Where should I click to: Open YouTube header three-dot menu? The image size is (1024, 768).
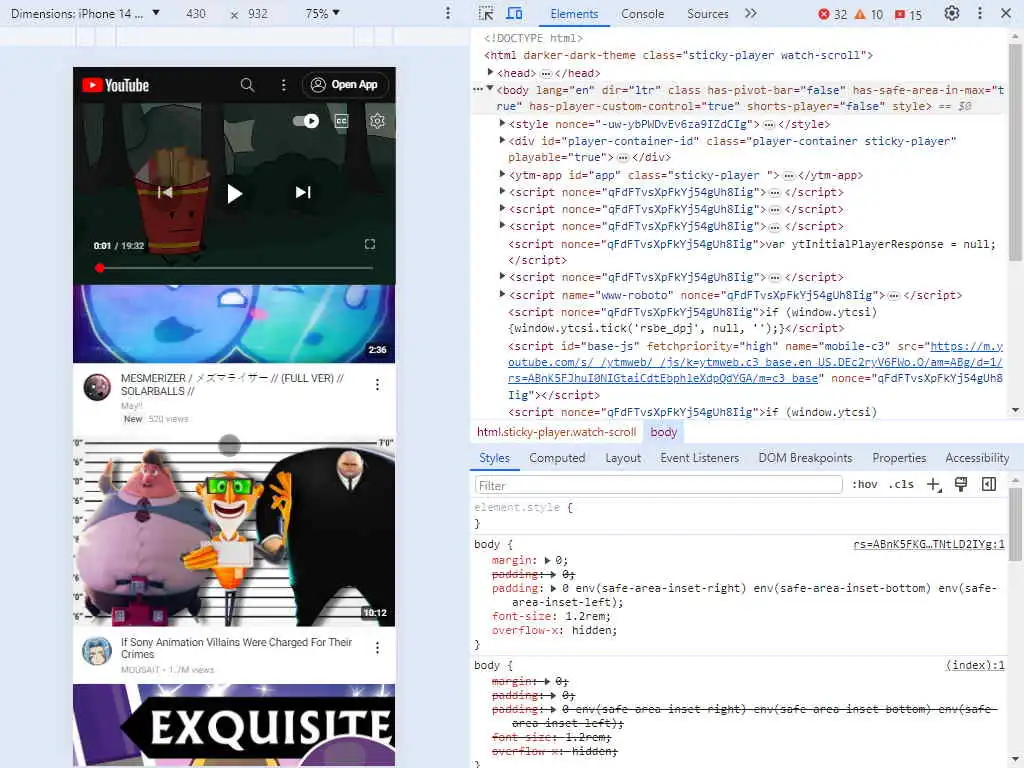pos(283,85)
